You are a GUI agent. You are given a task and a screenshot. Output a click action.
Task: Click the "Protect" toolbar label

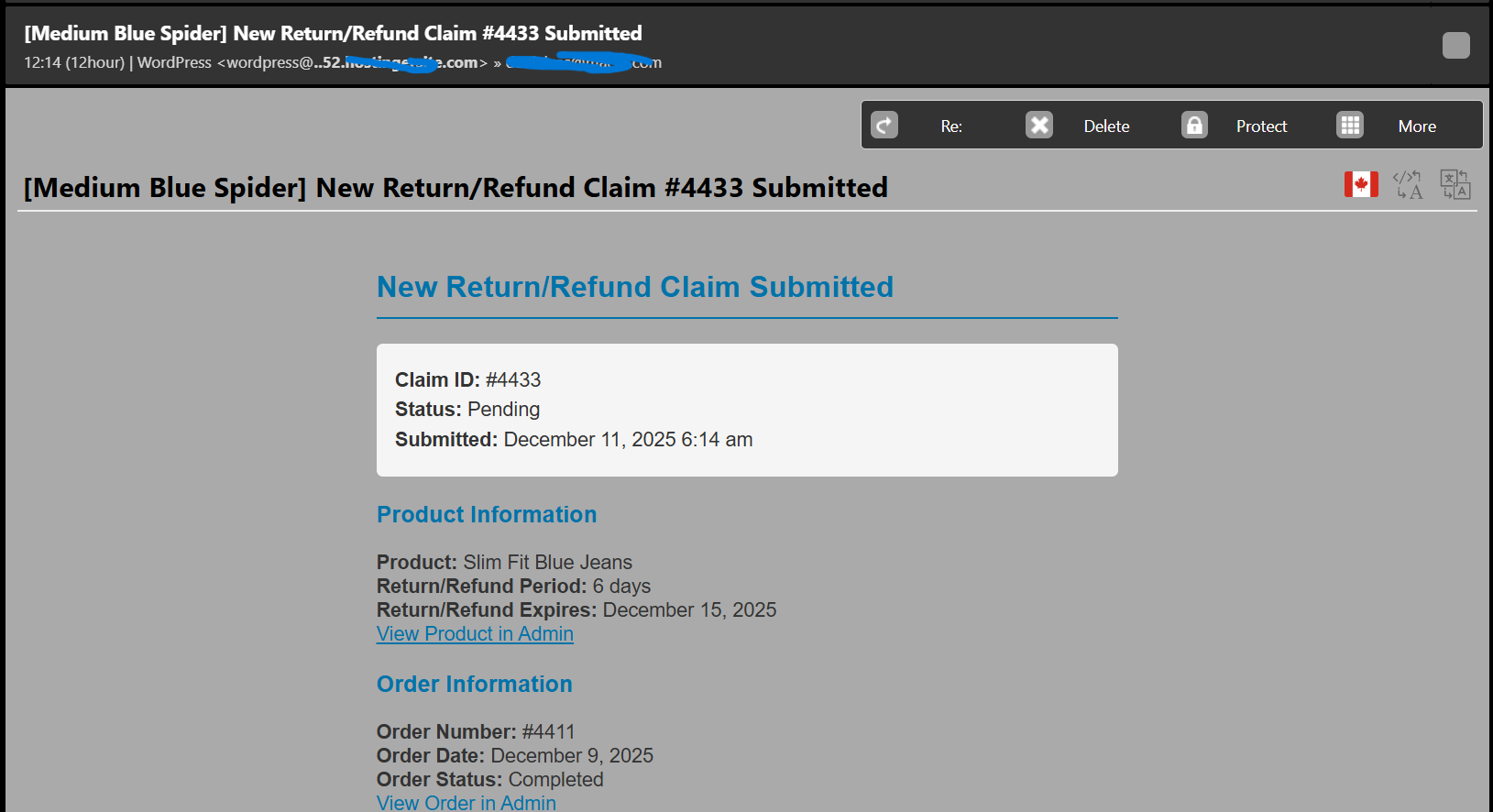pos(1261,126)
